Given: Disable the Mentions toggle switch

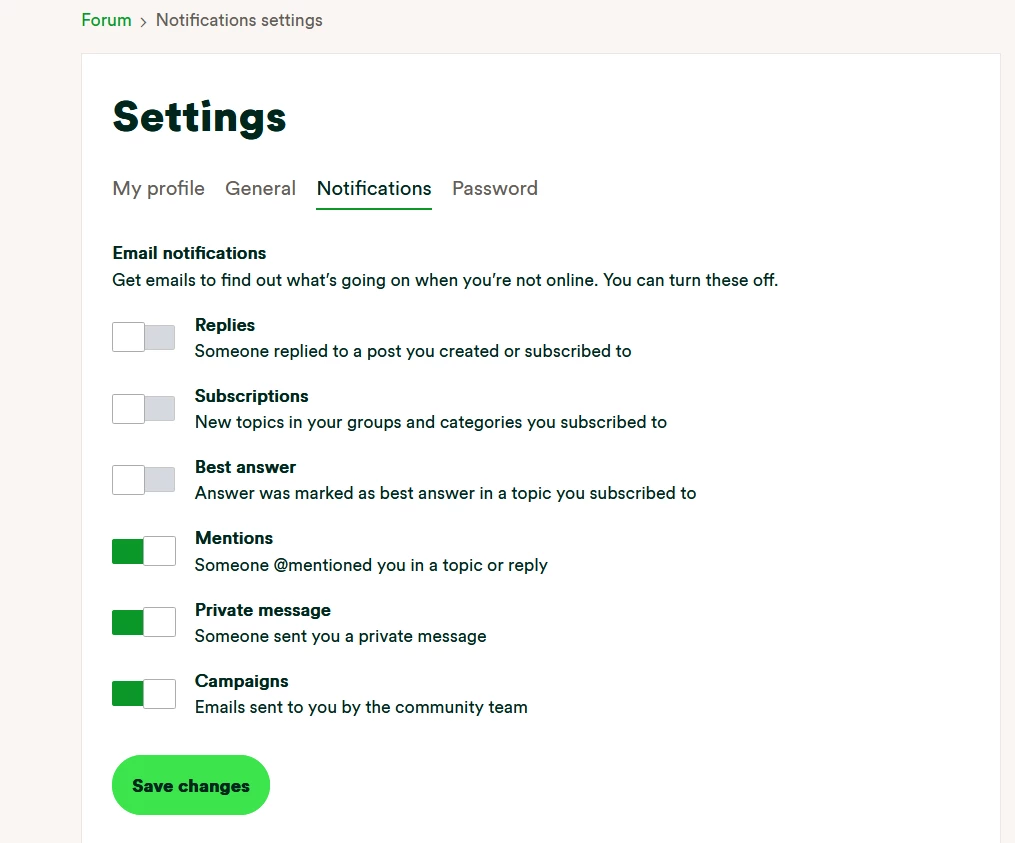Looking at the screenshot, I should pyautogui.click(x=143, y=551).
